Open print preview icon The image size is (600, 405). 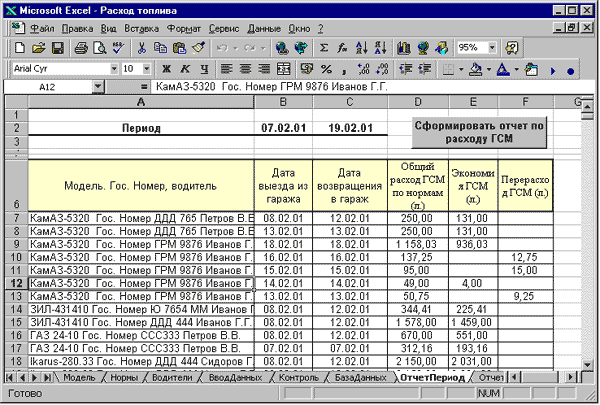click(99, 48)
